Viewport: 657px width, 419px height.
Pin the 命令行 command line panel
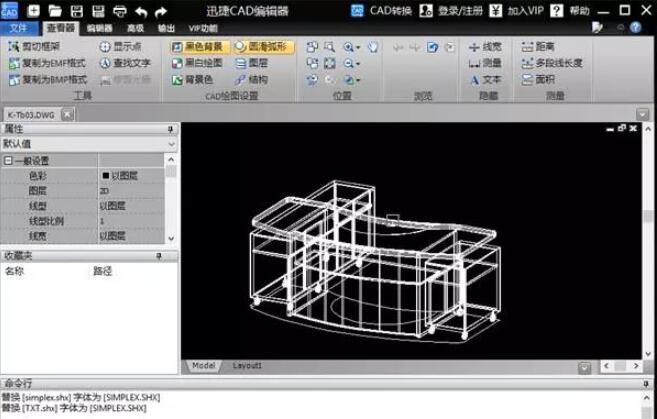[646, 383]
